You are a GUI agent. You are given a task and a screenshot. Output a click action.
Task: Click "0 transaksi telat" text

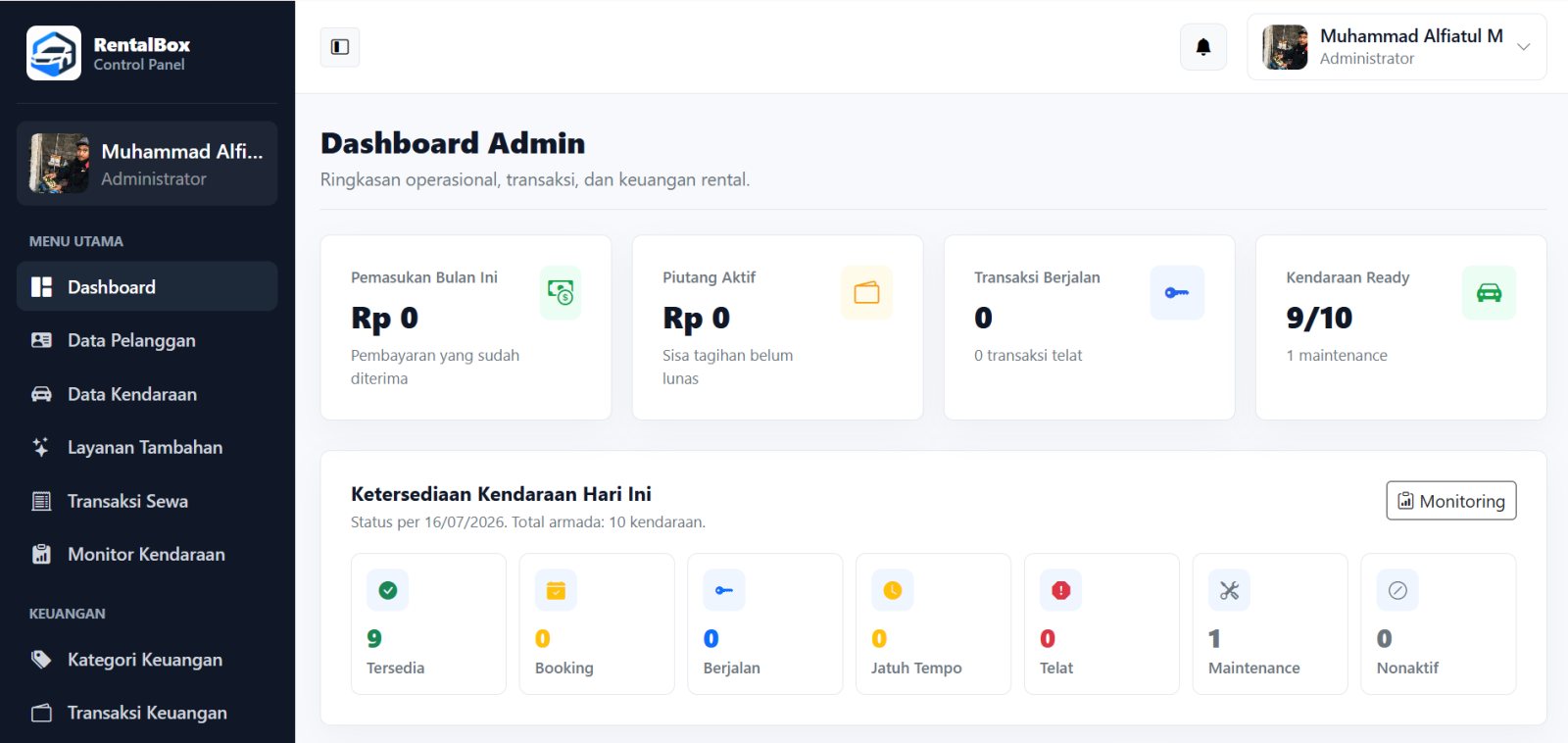1028,355
